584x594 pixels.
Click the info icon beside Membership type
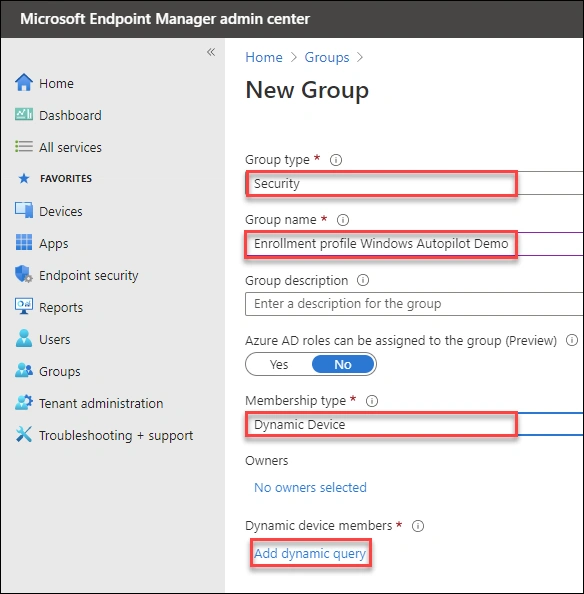[372, 401]
